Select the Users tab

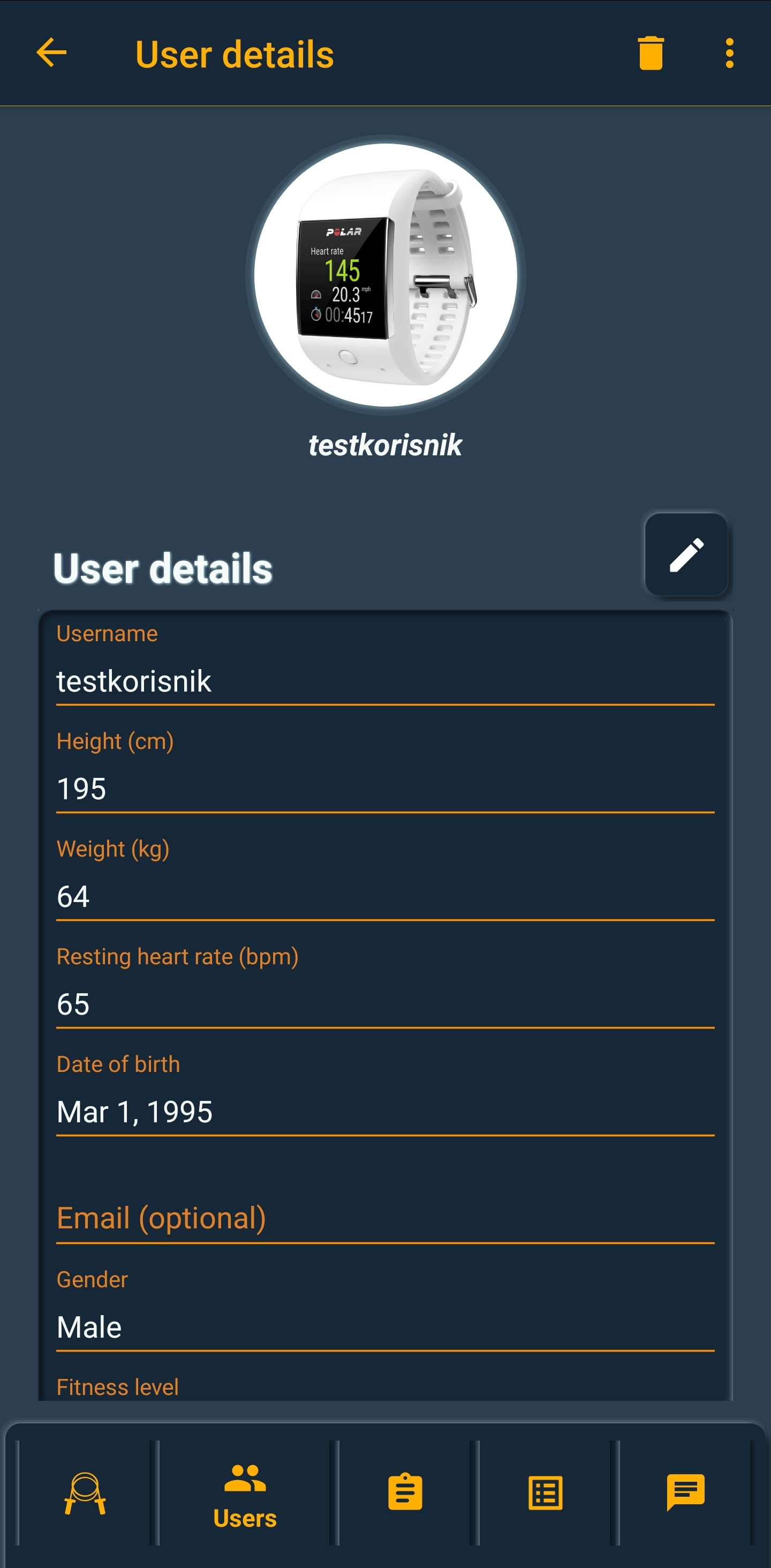coord(245,1493)
